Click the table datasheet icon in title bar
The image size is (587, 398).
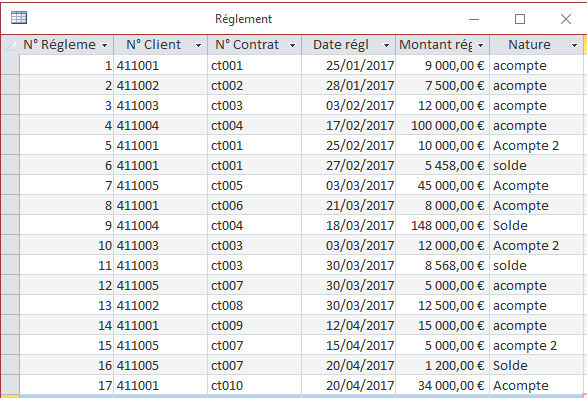(19, 18)
